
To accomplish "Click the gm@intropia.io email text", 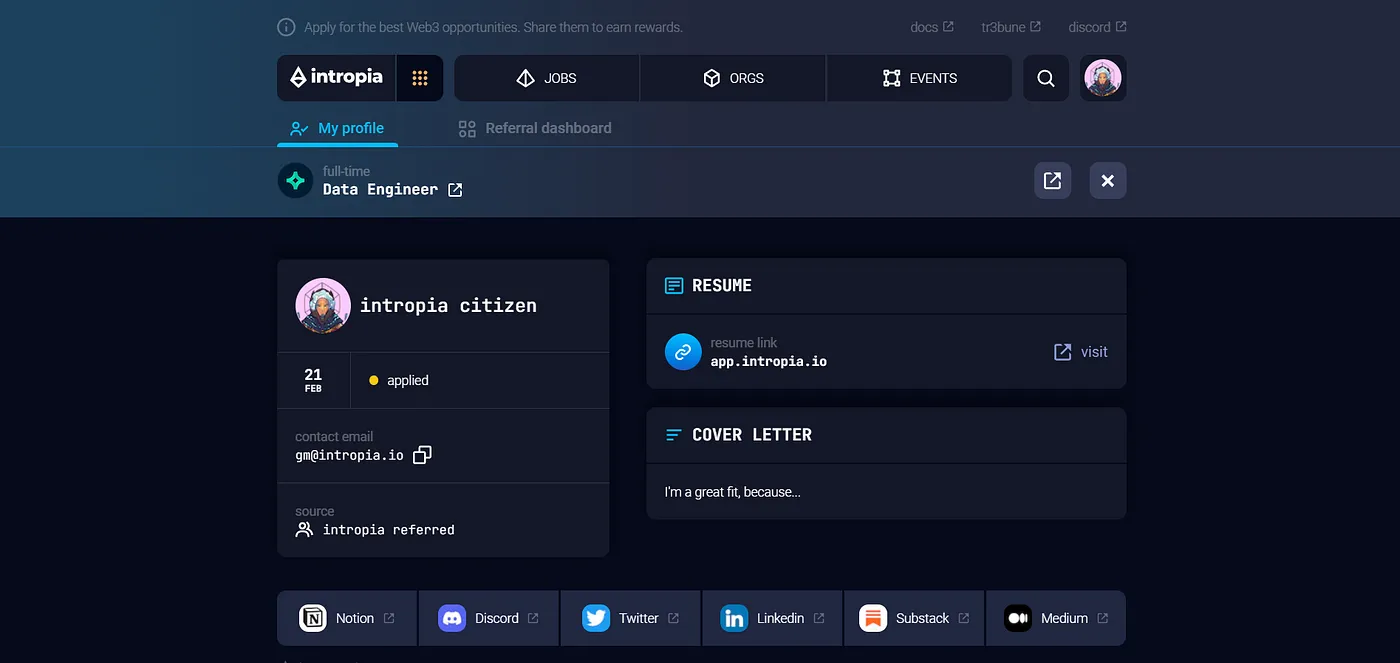I will [349, 455].
